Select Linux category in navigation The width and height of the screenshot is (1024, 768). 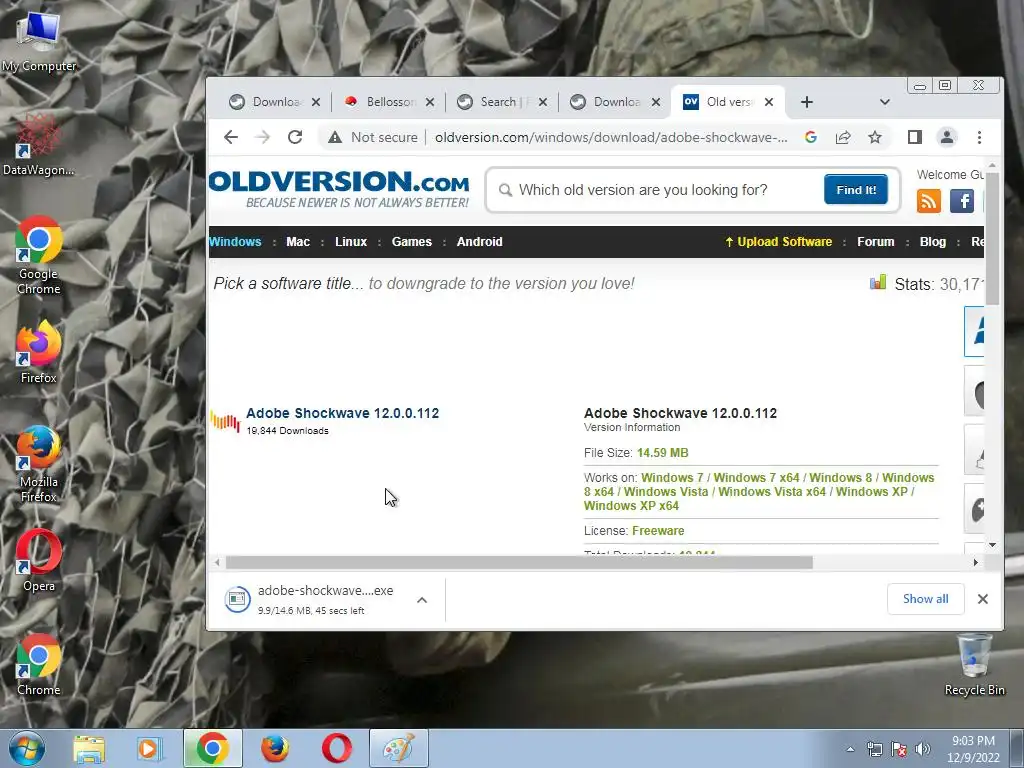pyautogui.click(x=351, y=242)
